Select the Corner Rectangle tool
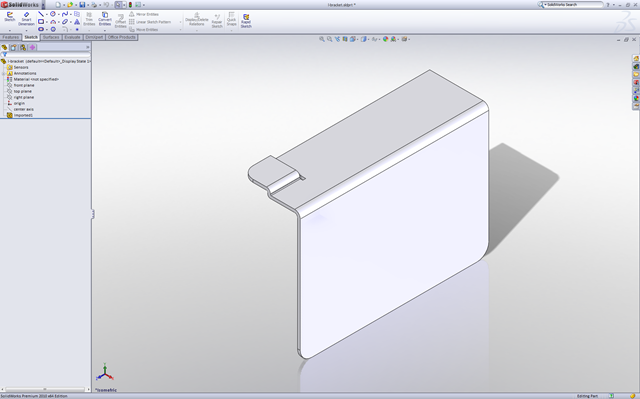The height and width of the screenshot is (399, 640). point(41,22)
